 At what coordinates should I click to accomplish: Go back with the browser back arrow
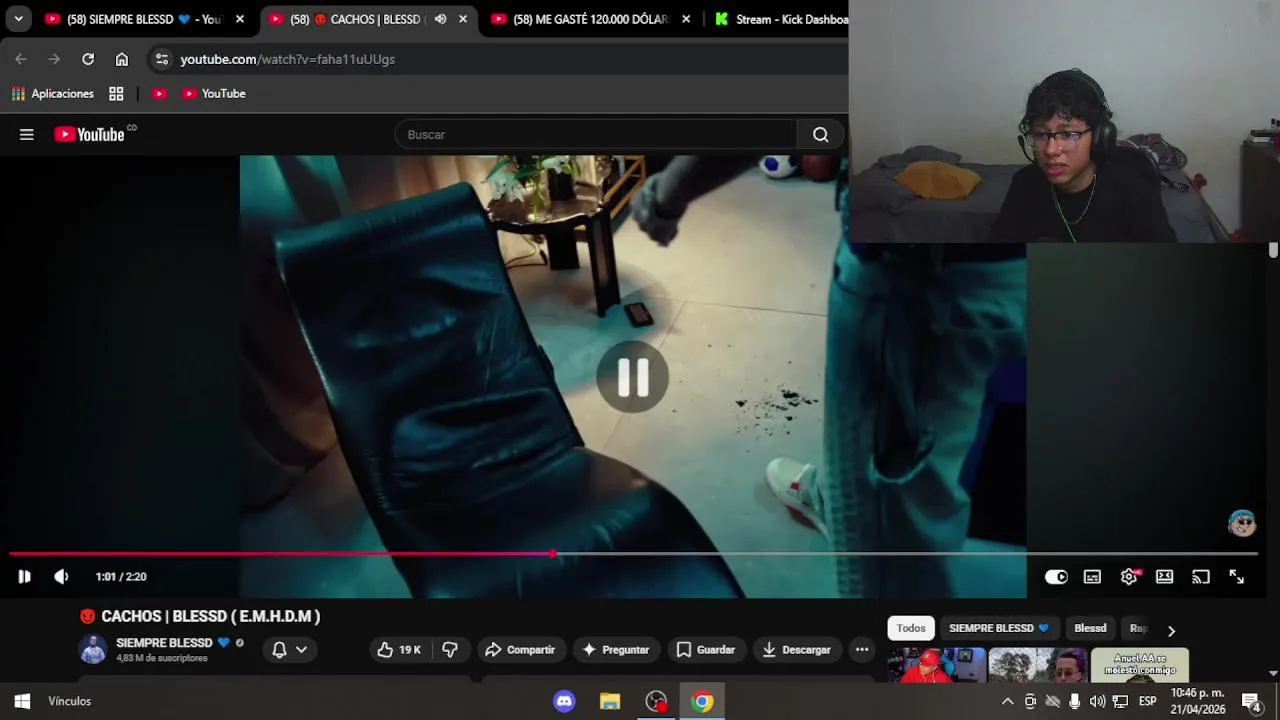(21, 59)
